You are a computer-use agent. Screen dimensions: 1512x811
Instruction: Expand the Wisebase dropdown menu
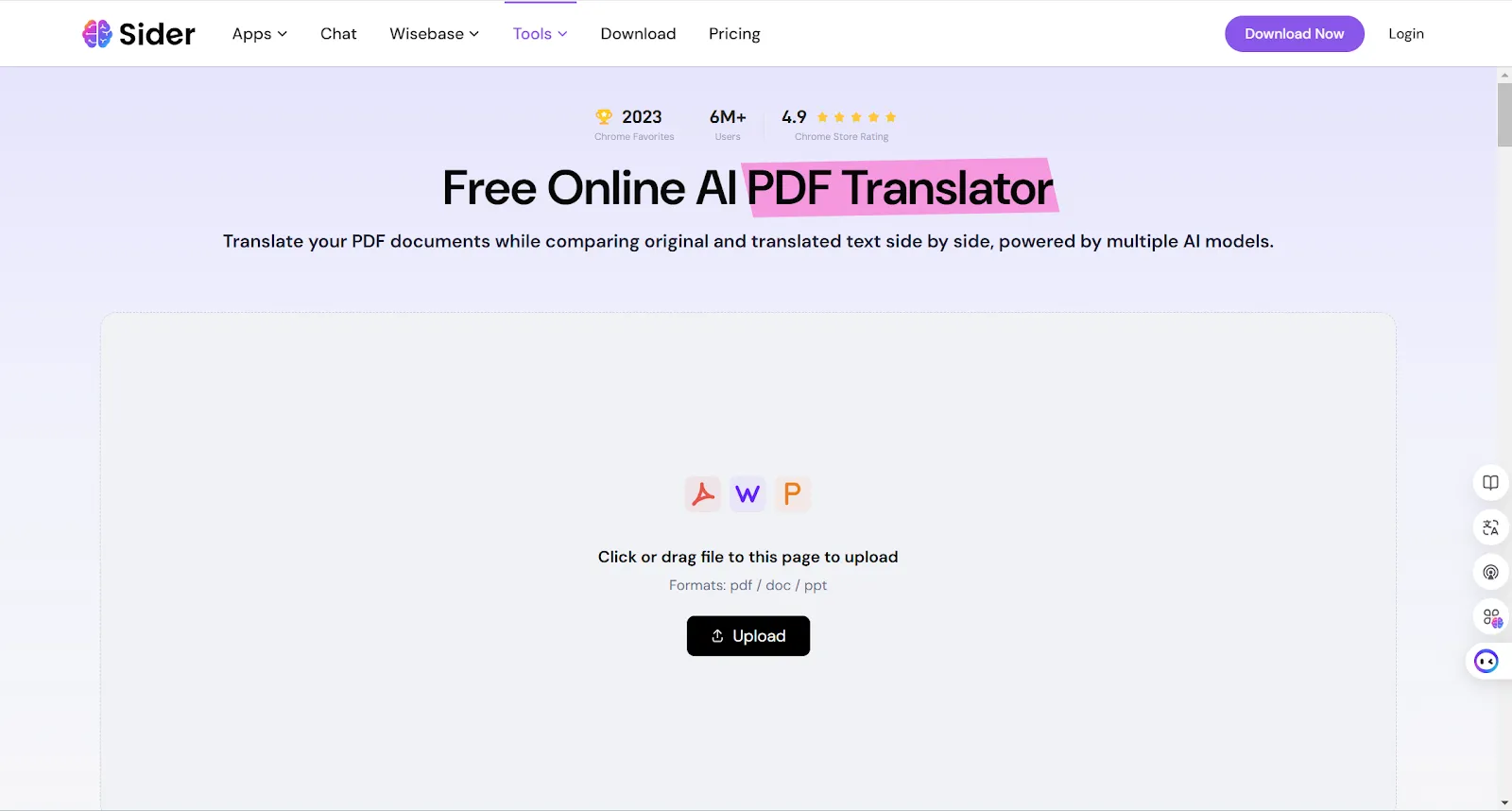(x=434, y=34)
